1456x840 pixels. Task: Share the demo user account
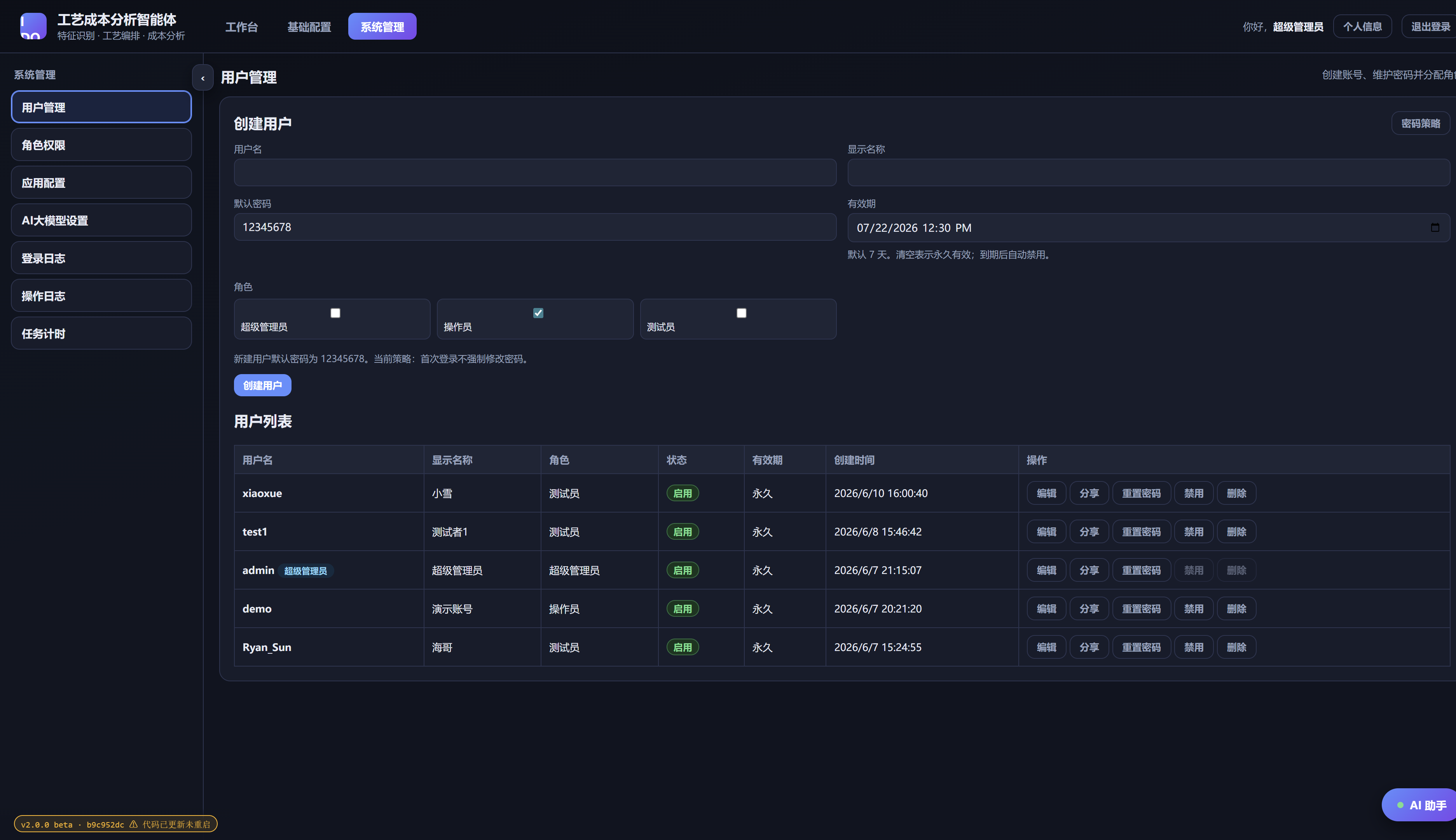[1089, 609]
